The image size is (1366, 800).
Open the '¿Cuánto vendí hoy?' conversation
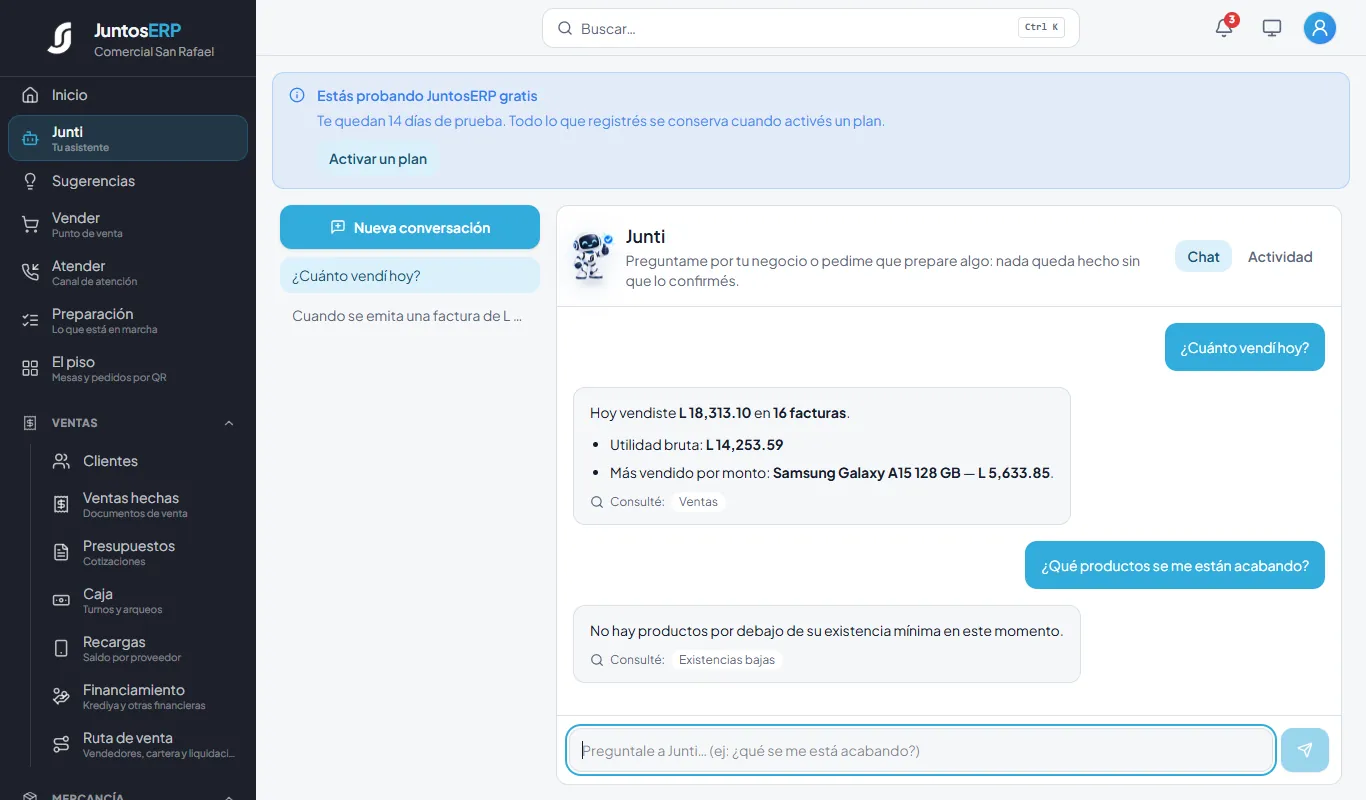point(410,276)
